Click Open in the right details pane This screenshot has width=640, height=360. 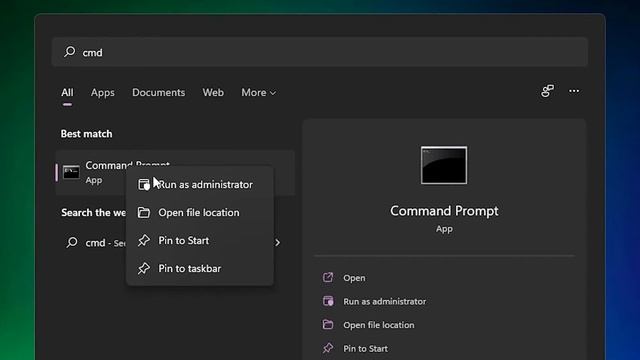click(354, 278)
